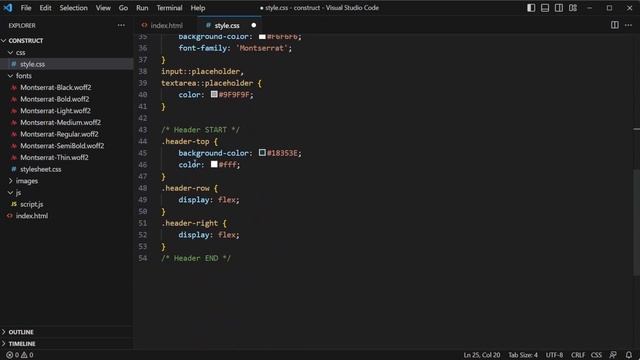Expand the TIMELINE section
The image size is (640, 360).
66,344
